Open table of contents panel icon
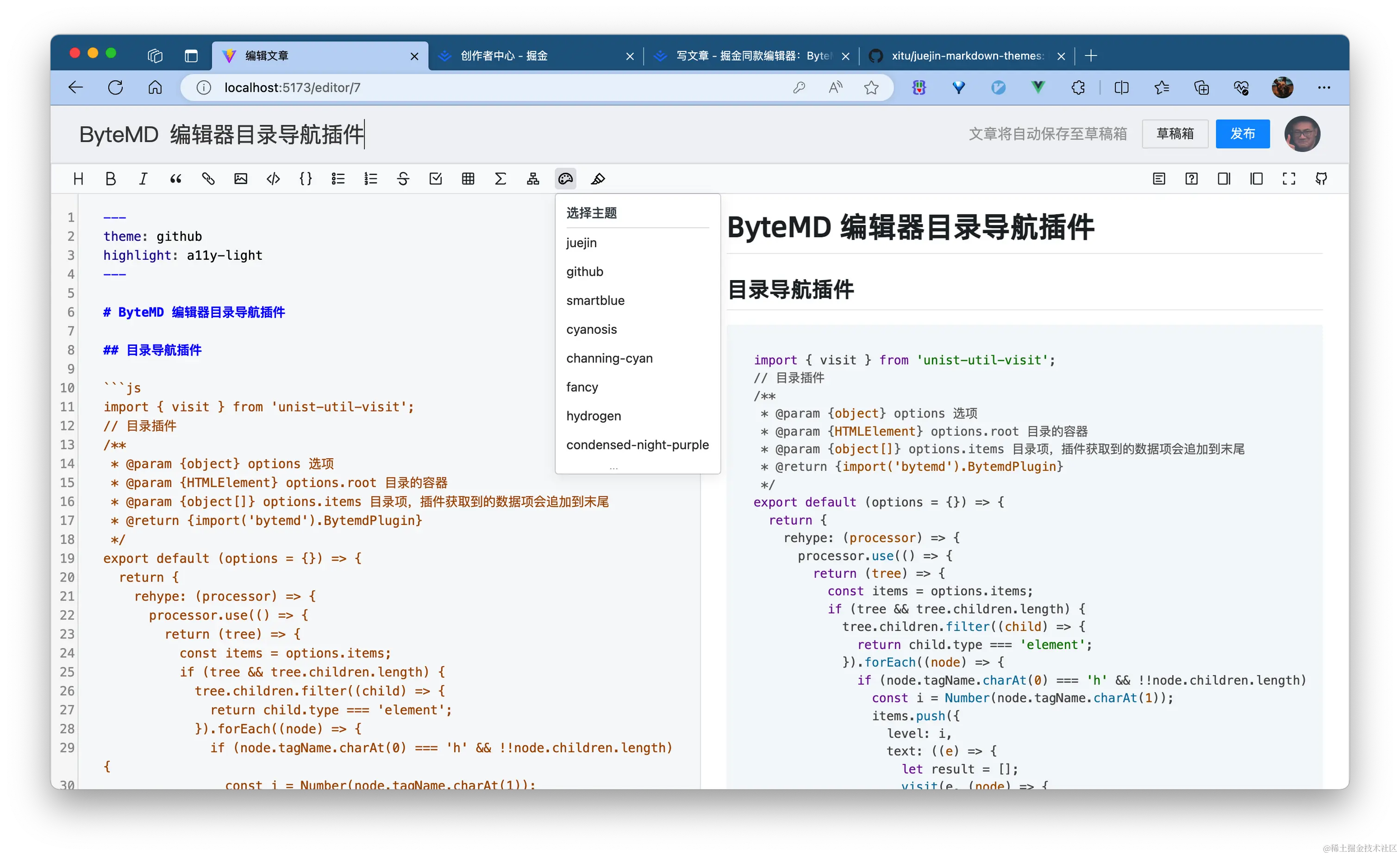1400x856 pixels. pyautogui.click(x=1159, y=179)
